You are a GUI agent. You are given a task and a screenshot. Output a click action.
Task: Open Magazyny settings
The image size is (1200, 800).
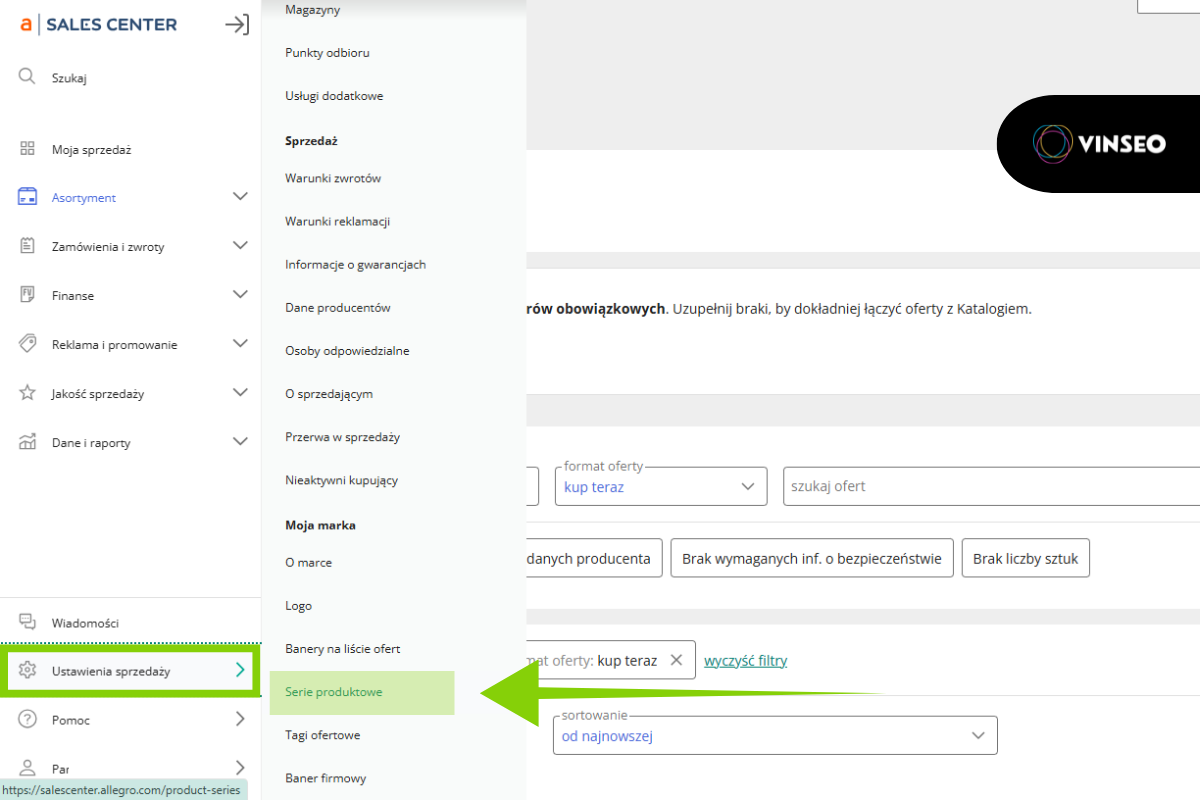click(312, 10)
